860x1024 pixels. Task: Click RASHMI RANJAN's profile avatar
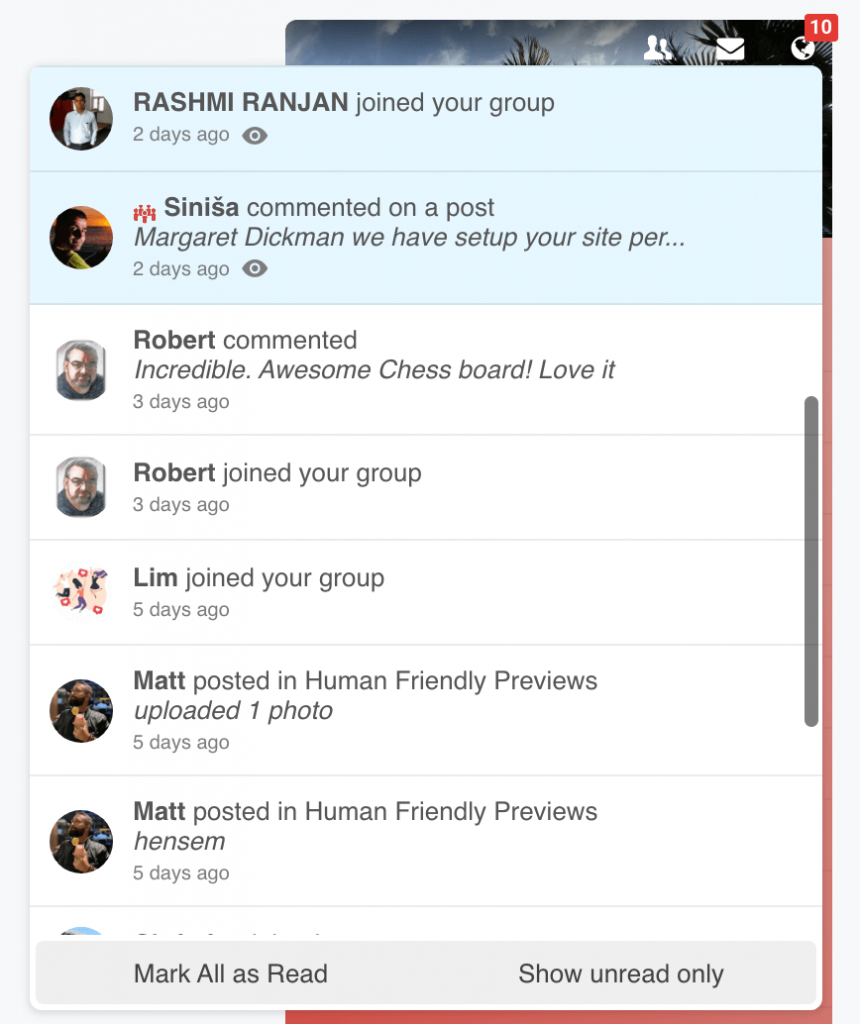[81, 119]
